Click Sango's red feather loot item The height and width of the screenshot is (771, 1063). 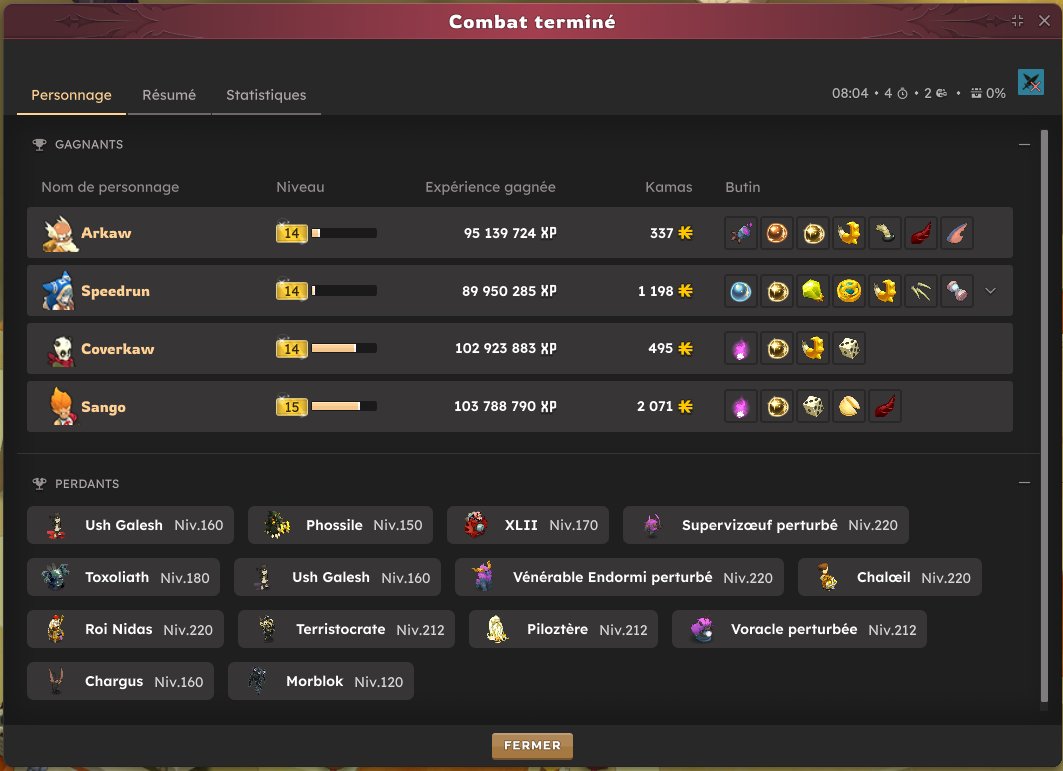[x=885, y=407]
